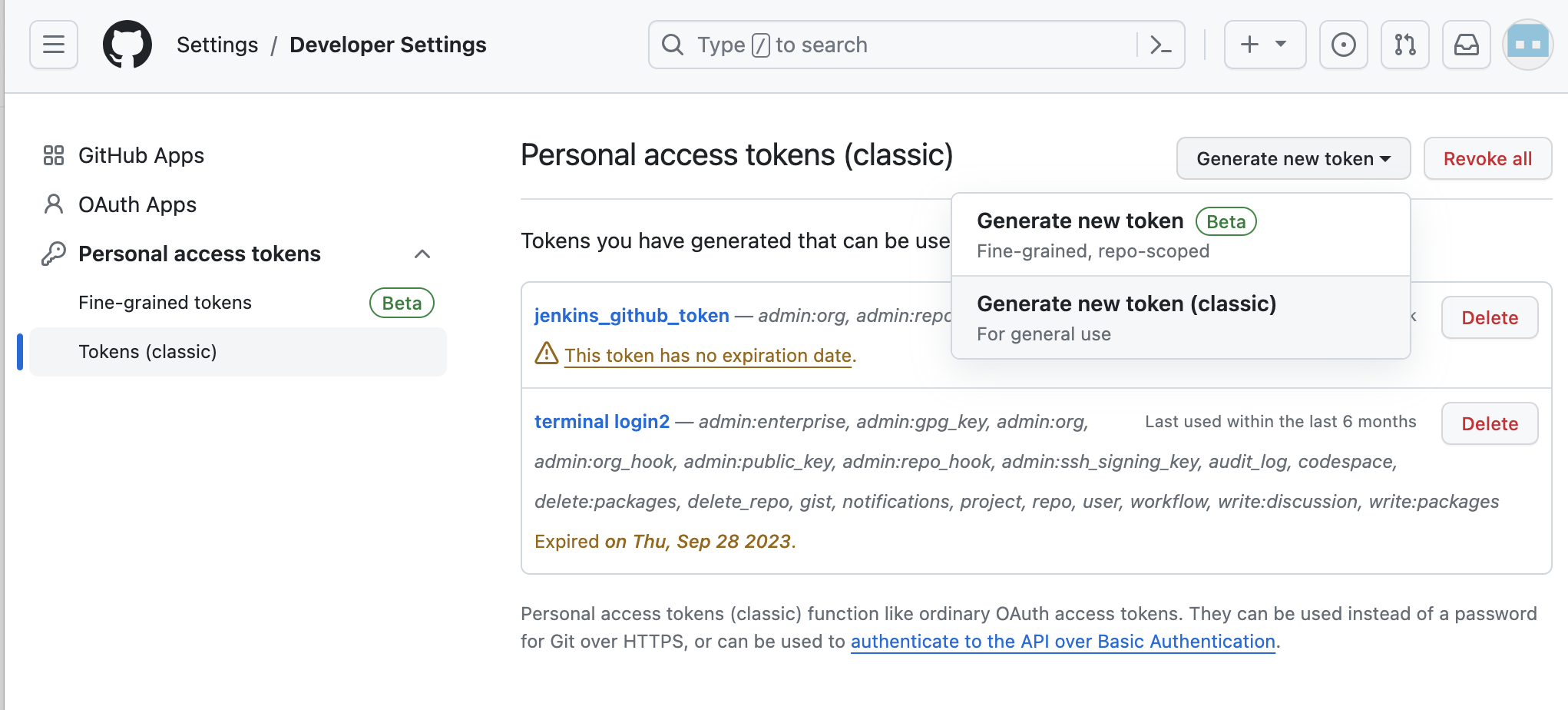Viewport: 1568px width, 710px height.
Task: Open the command palette icon
Action: (1160, 45)
